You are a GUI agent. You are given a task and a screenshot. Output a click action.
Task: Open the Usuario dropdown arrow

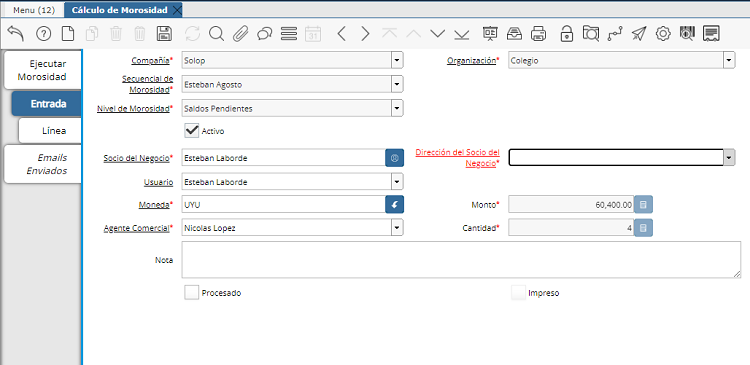[x=397, y=182]
